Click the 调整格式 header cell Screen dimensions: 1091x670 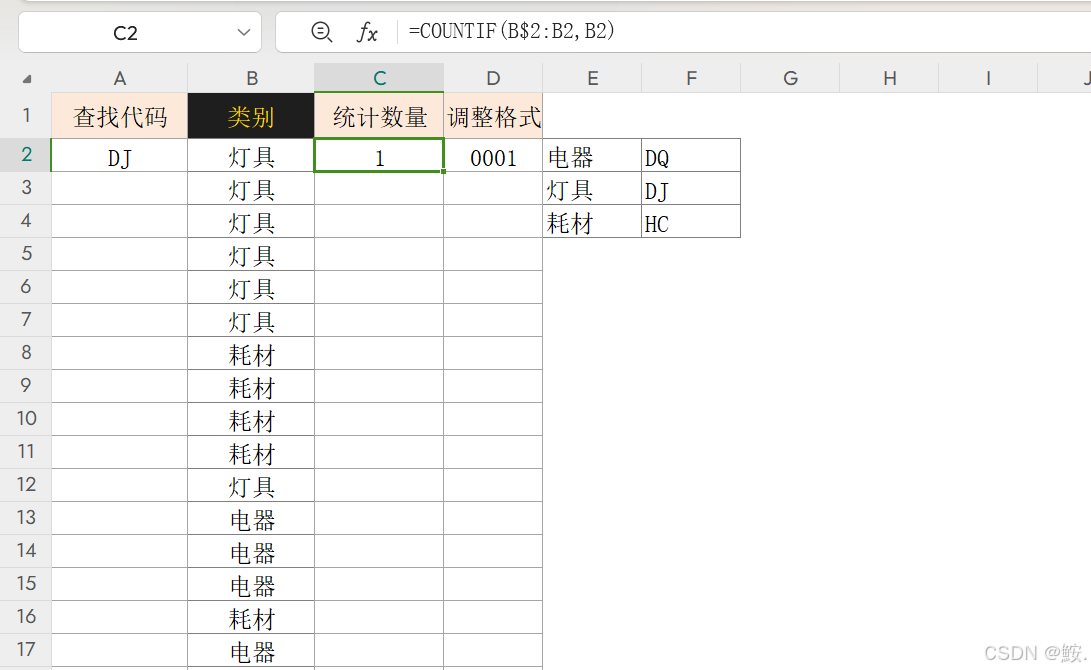pyautogui.click(x=493, y=115)
